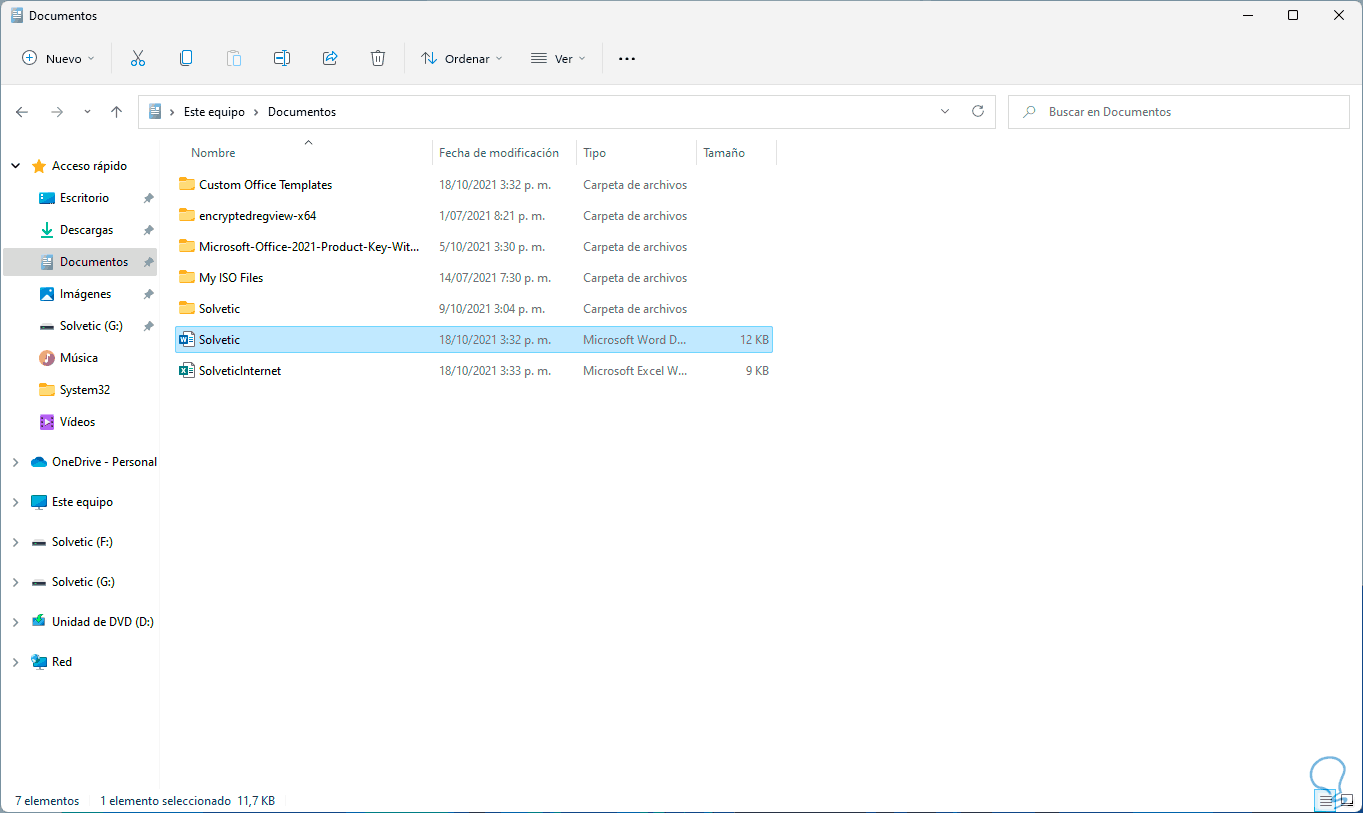
Task: Click the Microsoft Excel W... type cell
Action: pyautogui.click(x=635, y=371)
